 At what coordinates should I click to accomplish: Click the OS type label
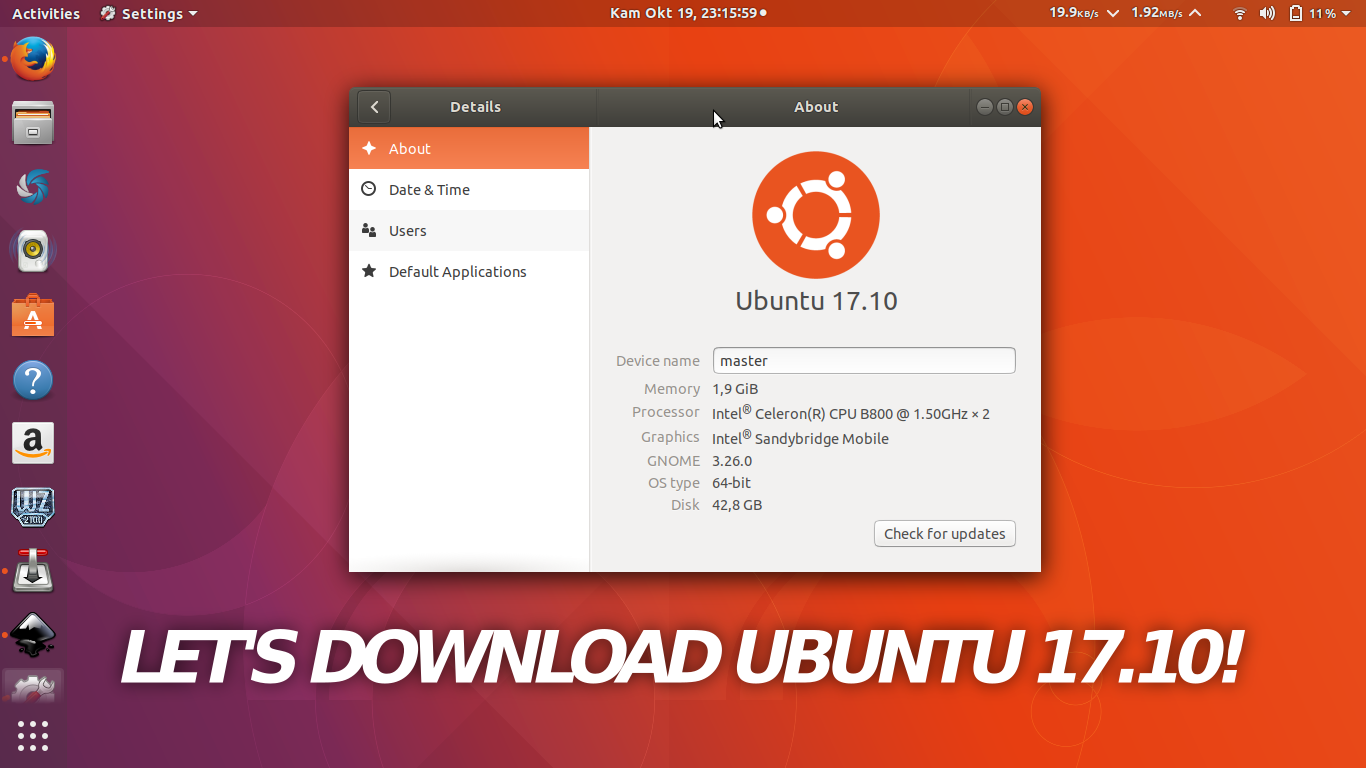[674, 483]
